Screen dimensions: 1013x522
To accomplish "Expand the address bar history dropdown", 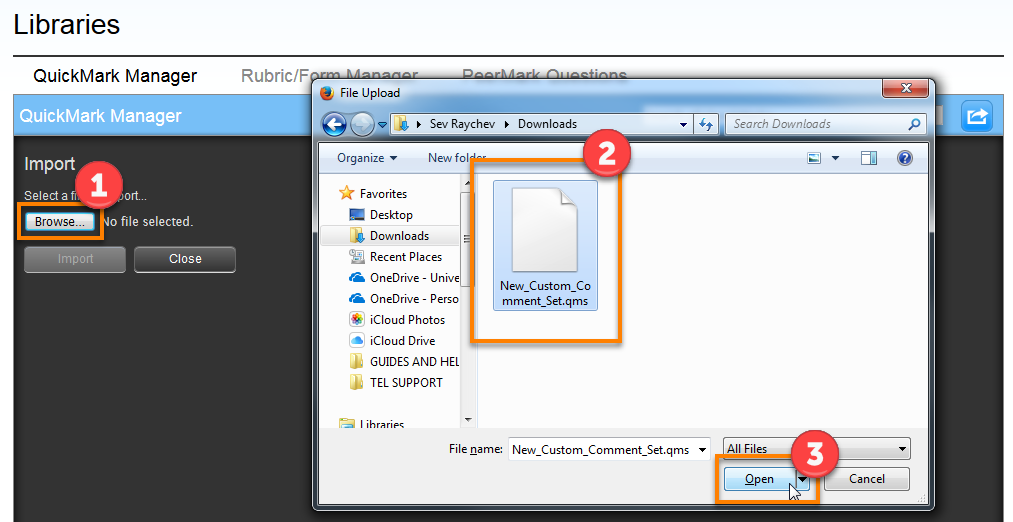I will click(683, 125).
